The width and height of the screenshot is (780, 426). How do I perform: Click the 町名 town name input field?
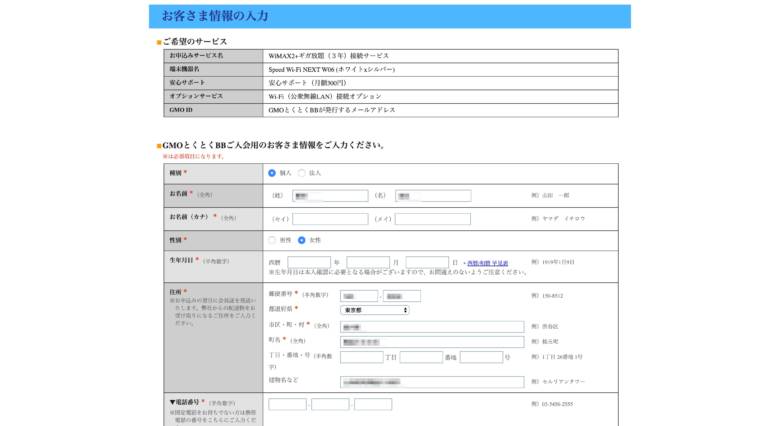tap(432, 342)
